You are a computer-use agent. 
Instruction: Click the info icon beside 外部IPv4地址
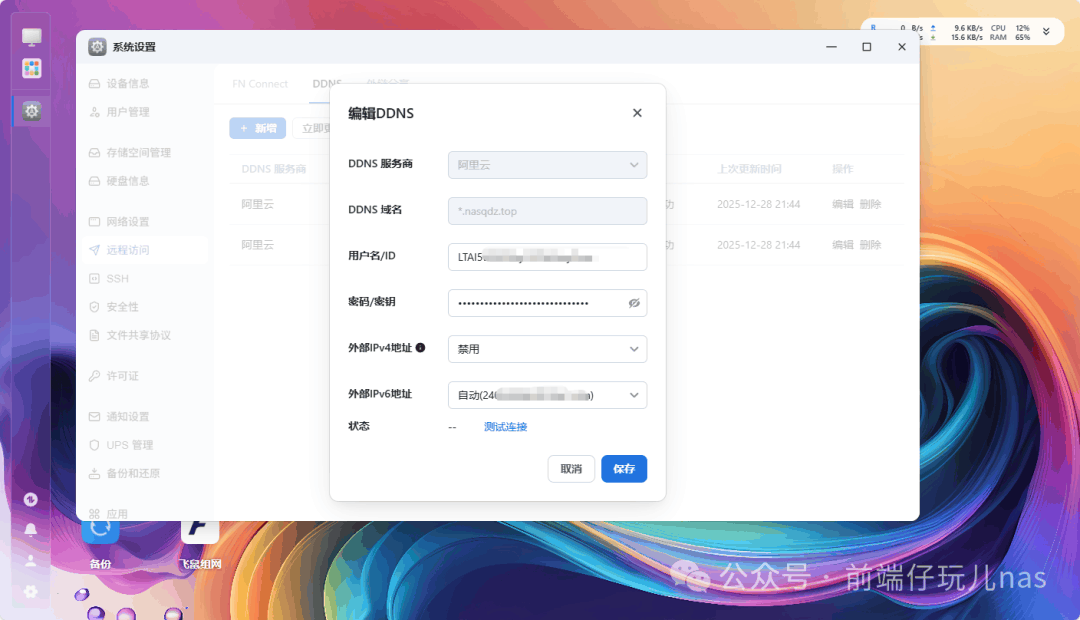pyautogui.click(x=420, y=348)
